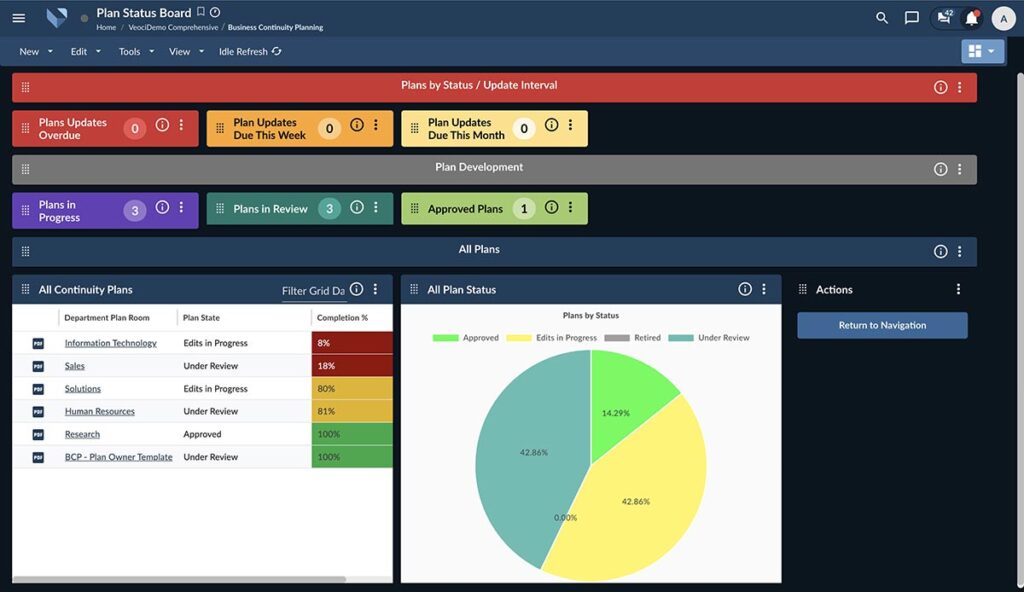
Task: Open the View dropdown
Action: [x=184, y=51]
